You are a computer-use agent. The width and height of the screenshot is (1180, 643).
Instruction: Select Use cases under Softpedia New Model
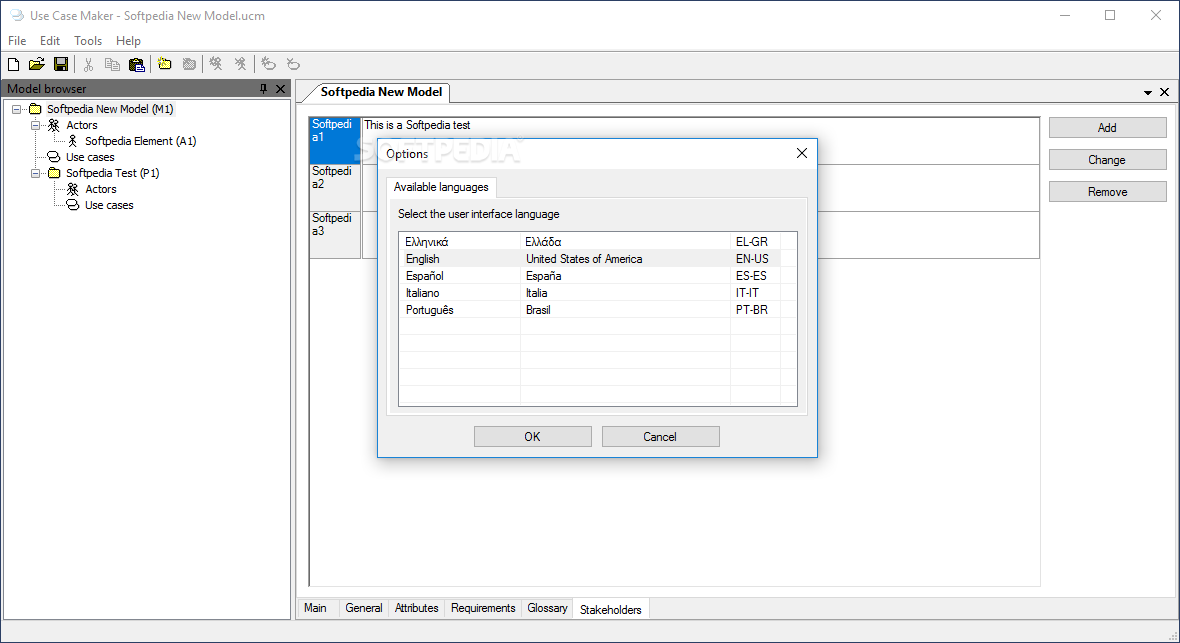point(90,157)
